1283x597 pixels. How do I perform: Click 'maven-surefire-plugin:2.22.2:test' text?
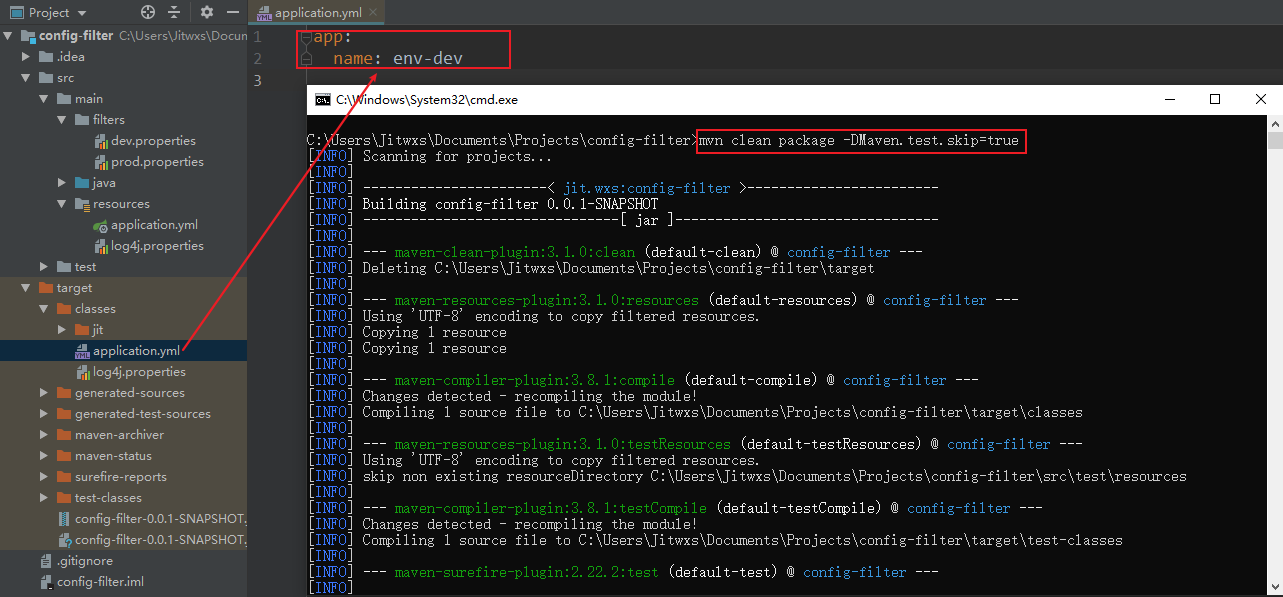pos(527,572)
